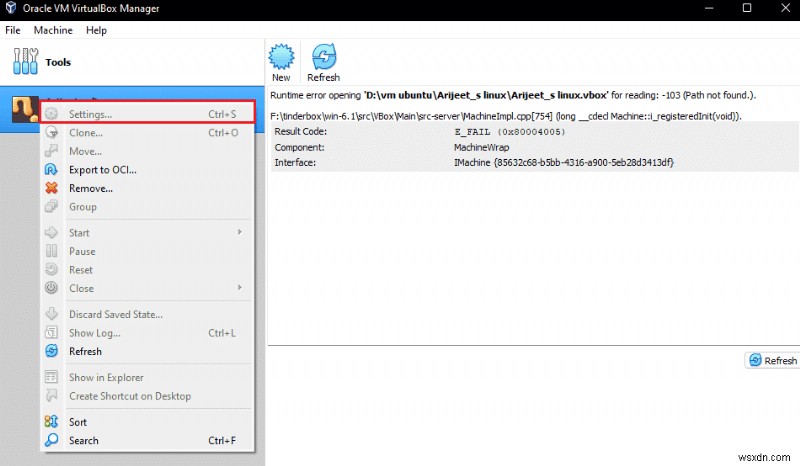The width and height of the screenshot is (800, 466).
Task: Choose Pause from context menu
Action: (147, 251)
